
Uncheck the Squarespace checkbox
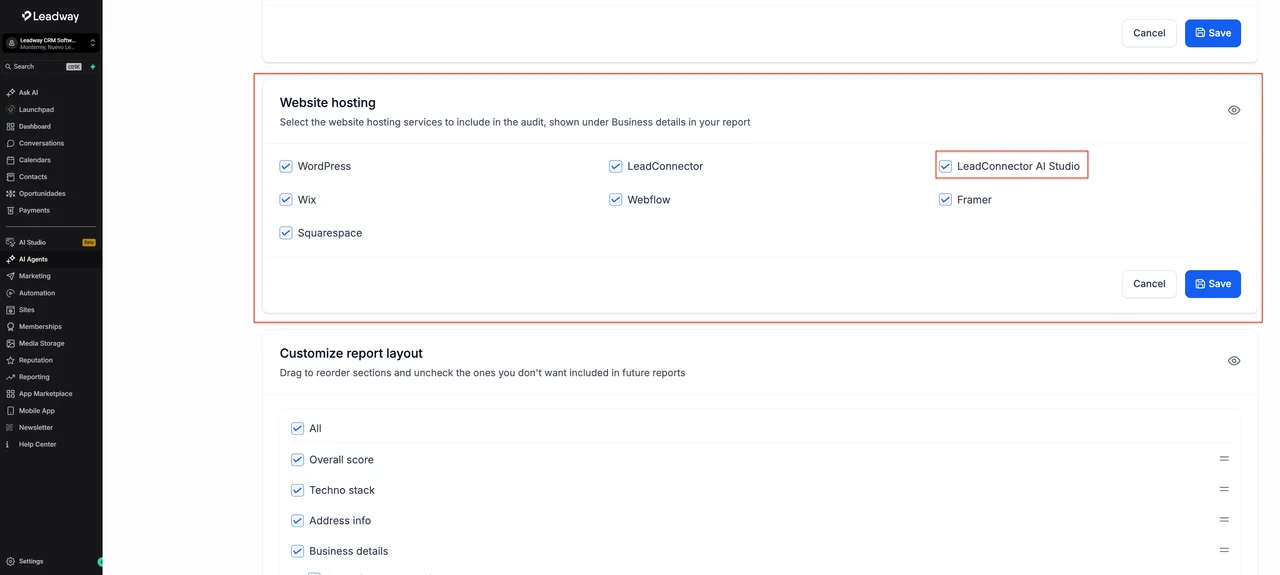tap(286, 233)
